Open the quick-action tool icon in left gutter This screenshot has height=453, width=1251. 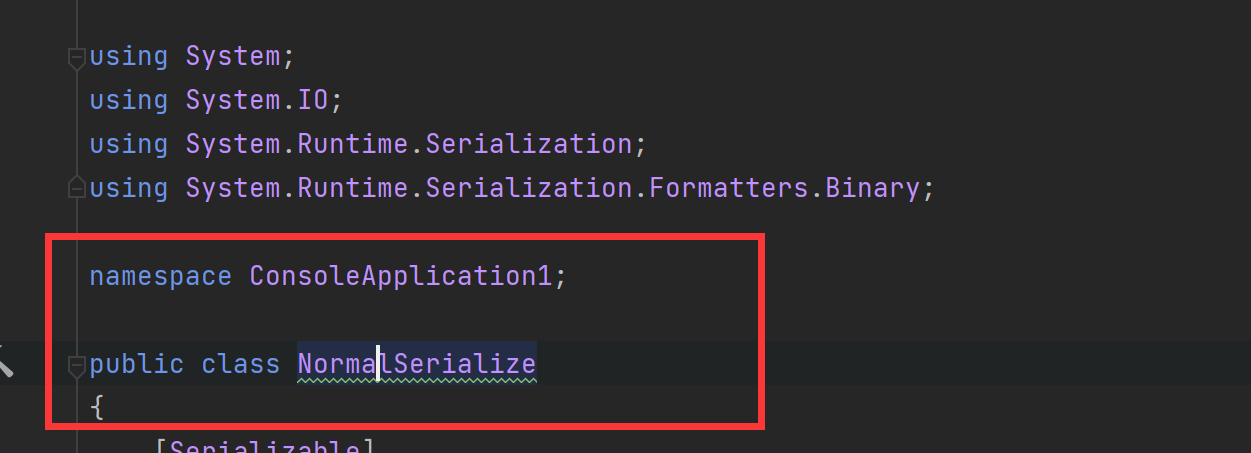pyautogui.click(x=5, y=360)
